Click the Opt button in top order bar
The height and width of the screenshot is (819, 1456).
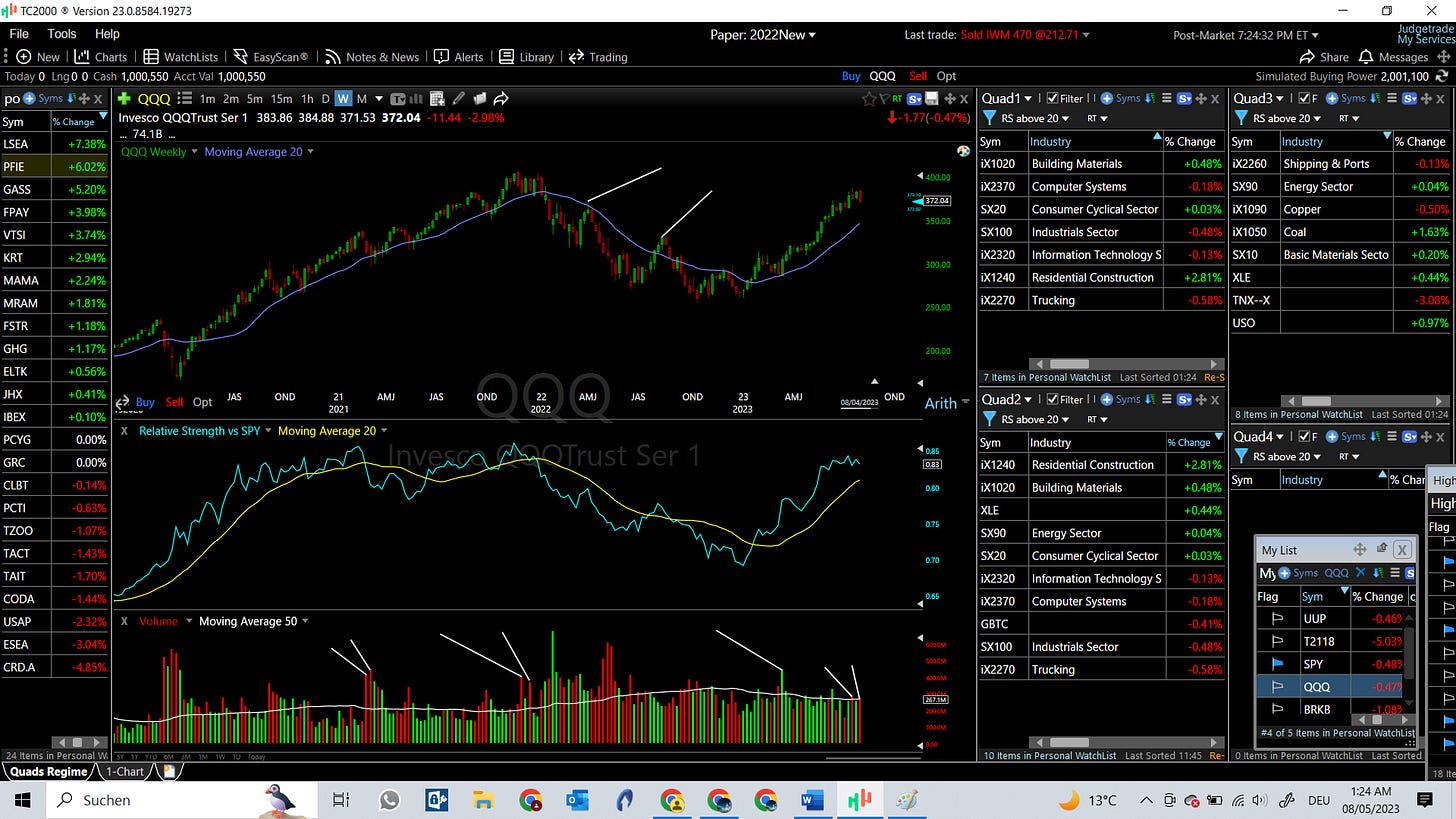point(946,76)
